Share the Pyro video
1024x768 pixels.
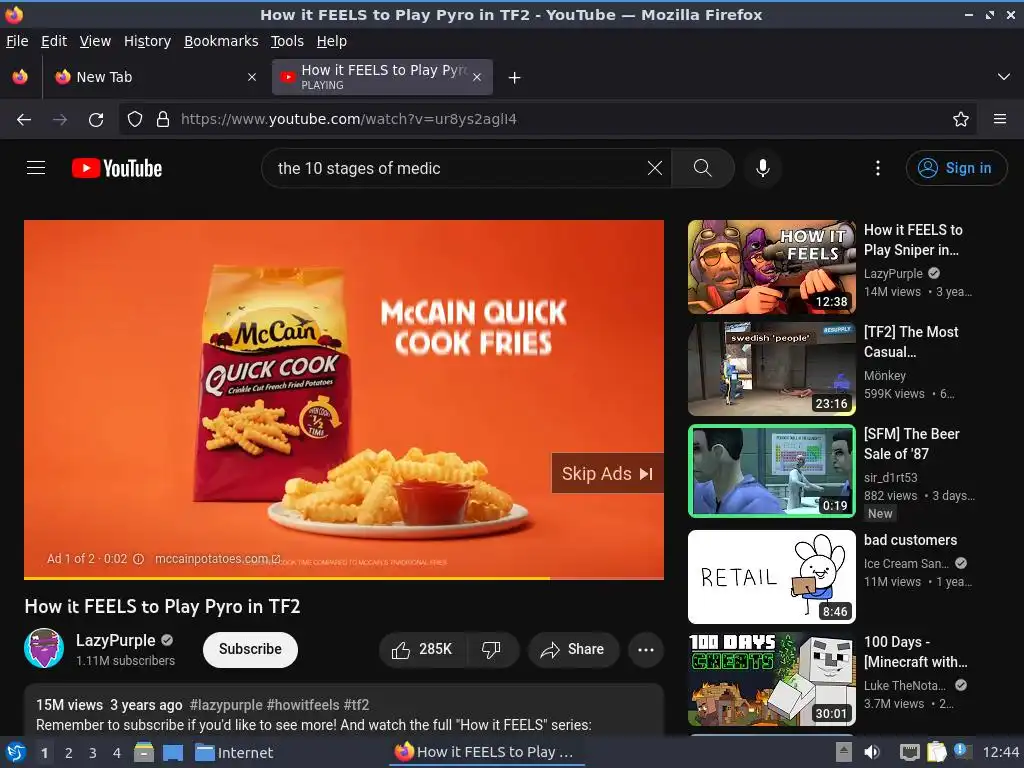coord(573,649)
